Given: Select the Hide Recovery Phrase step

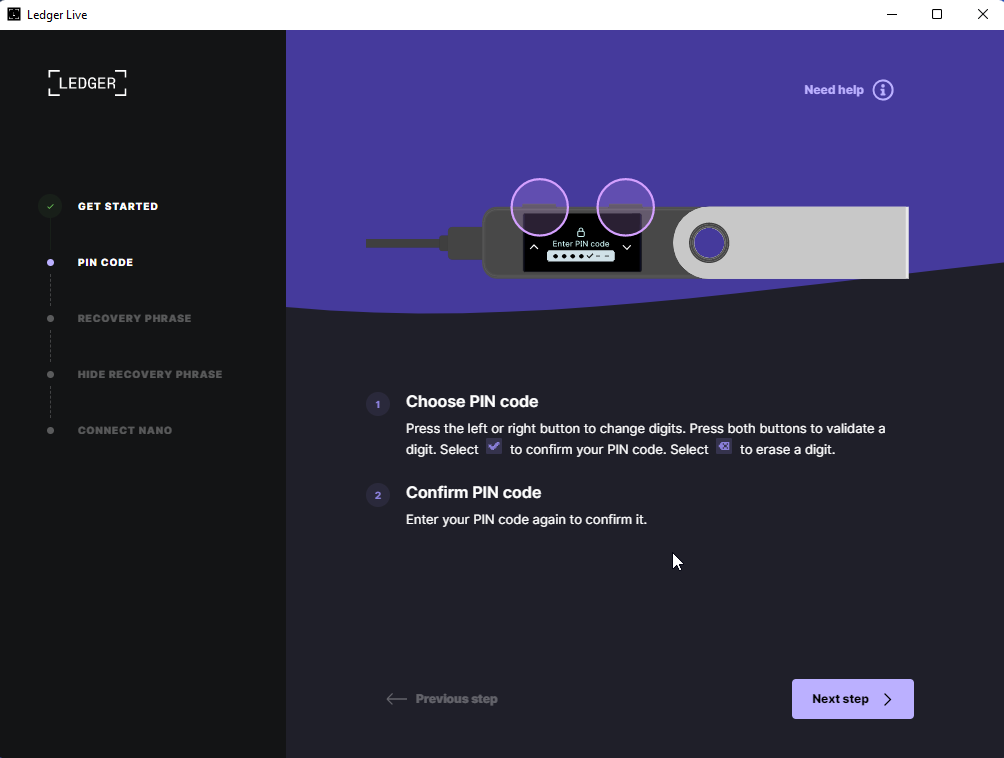Looking at the screenshot, I should pos(150,374).
